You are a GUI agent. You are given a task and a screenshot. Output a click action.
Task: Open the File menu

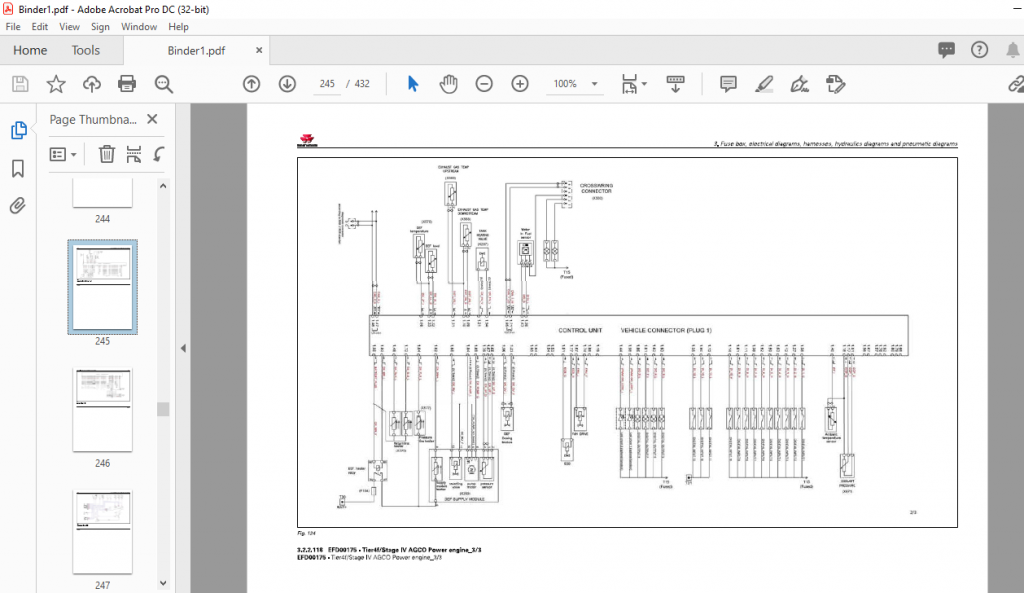(13, 27)
